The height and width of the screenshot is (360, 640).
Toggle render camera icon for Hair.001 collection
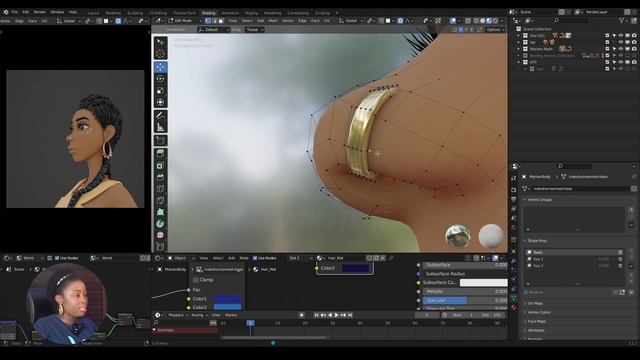point(634,36)
